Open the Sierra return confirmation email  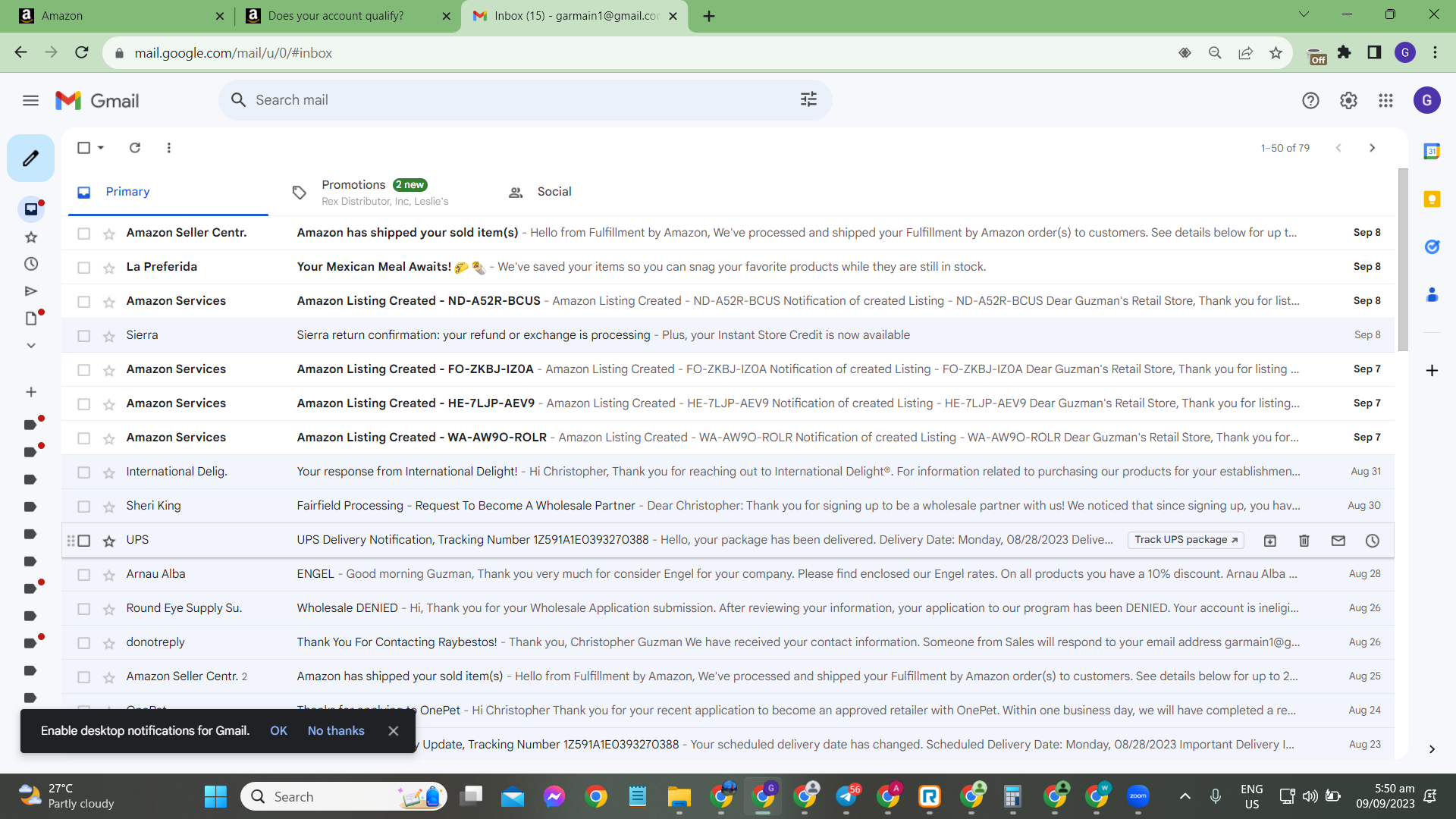[x=728, y=335]
